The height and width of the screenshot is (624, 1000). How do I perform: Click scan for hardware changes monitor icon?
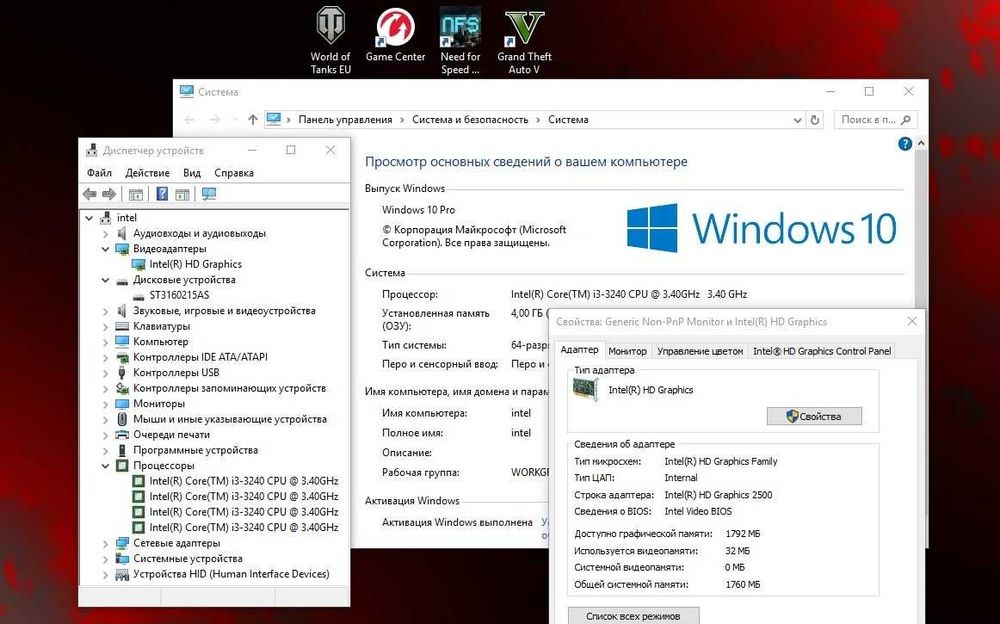[x=209, y=194]
